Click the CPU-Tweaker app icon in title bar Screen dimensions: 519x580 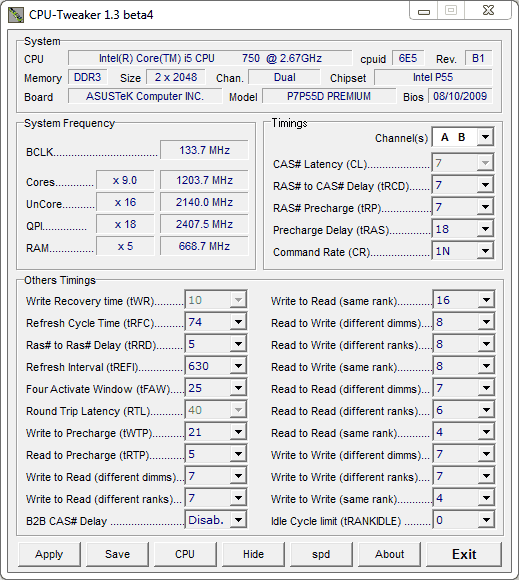pyautogui.click(x=16, y=14)
